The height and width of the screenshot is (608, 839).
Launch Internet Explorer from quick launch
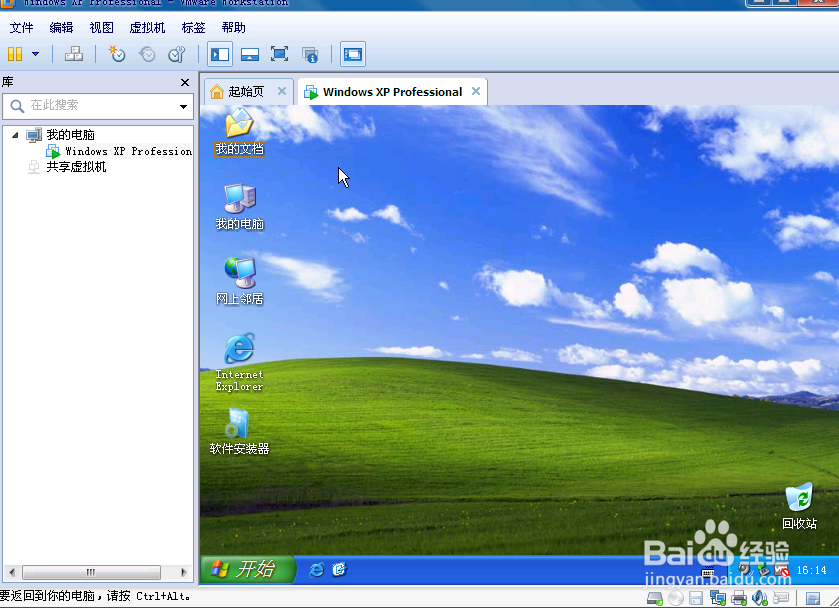tap(316, 570)
